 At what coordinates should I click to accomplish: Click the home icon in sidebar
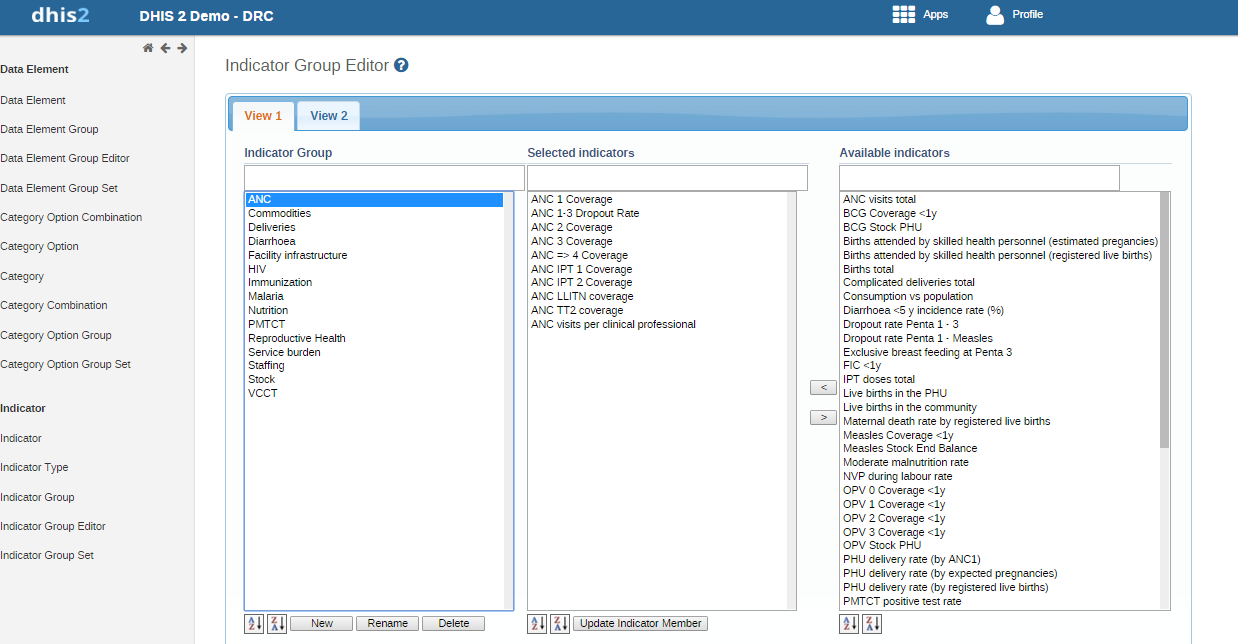(148, 48)
